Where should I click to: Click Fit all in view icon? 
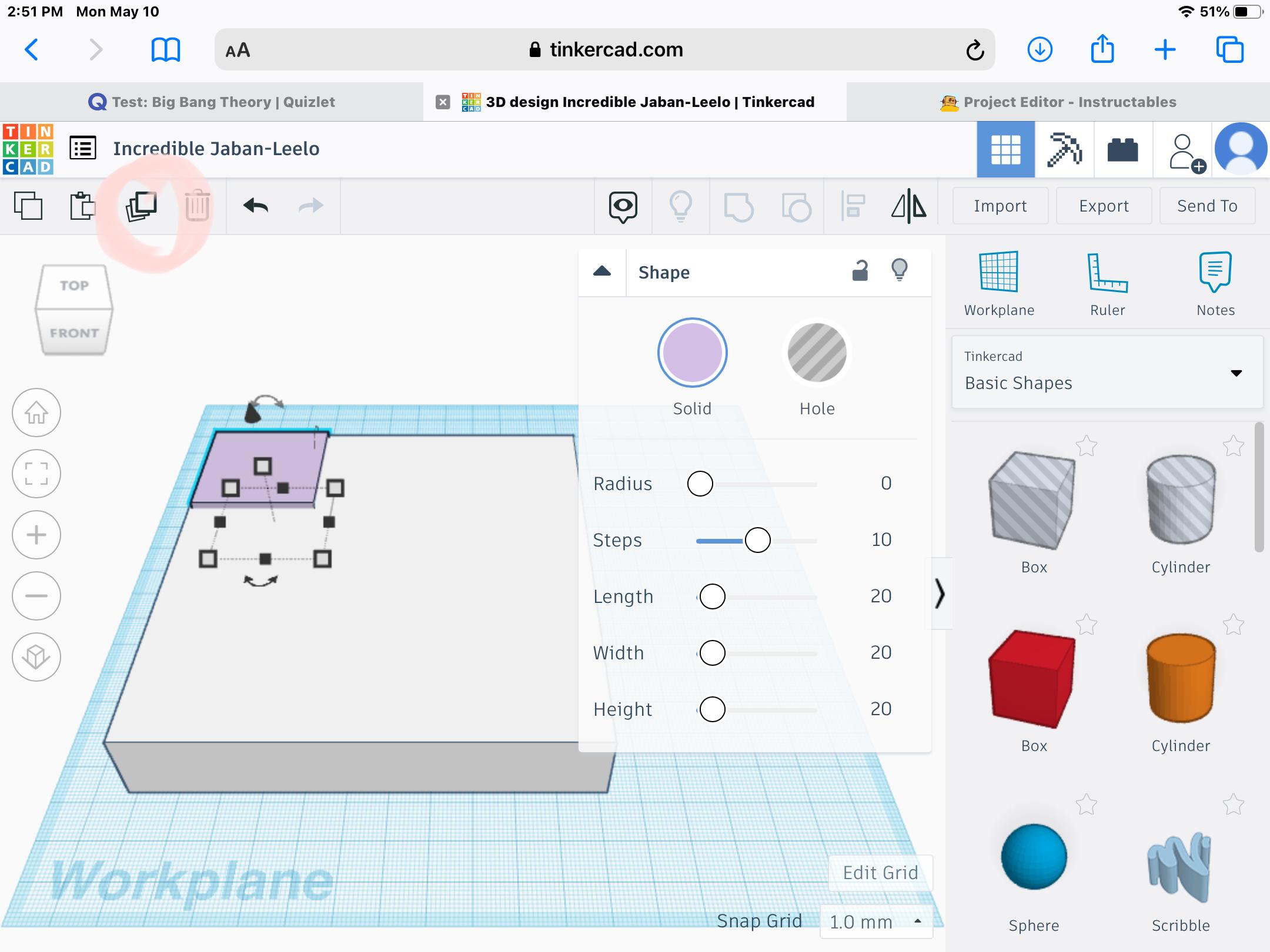[x=36, y=474]
